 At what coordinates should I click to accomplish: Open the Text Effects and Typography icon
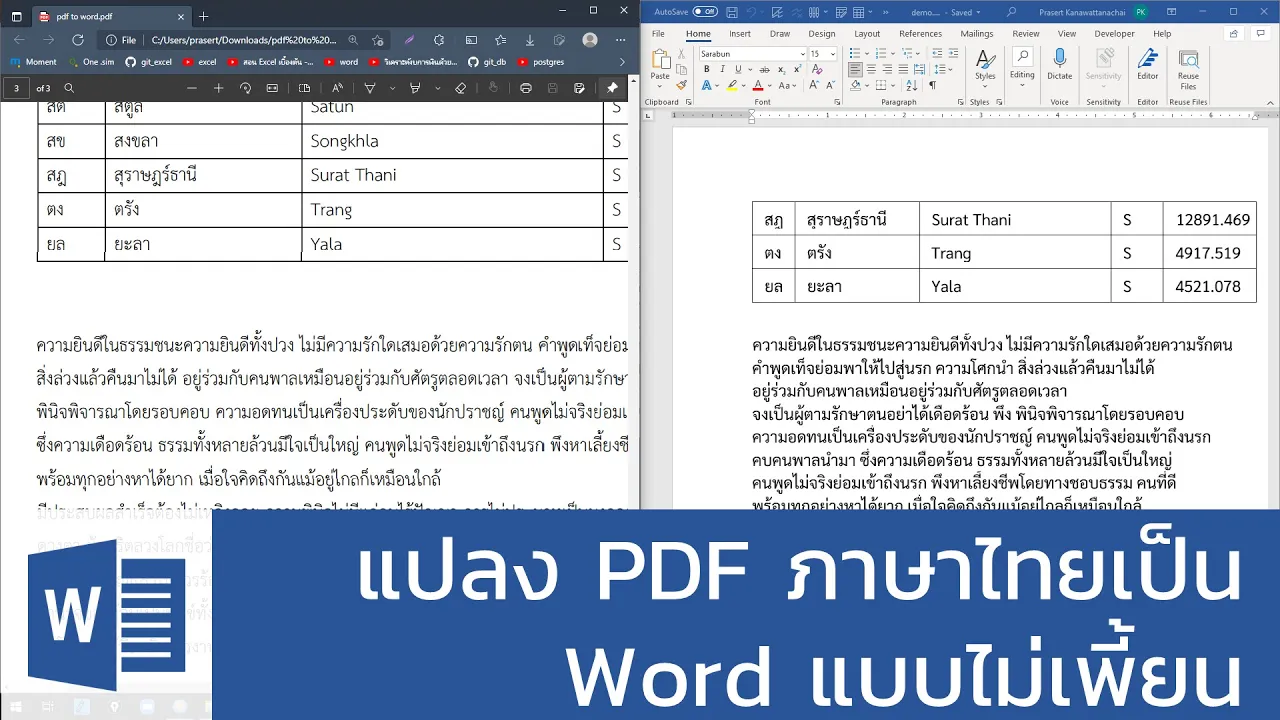(x=706, y=85)
